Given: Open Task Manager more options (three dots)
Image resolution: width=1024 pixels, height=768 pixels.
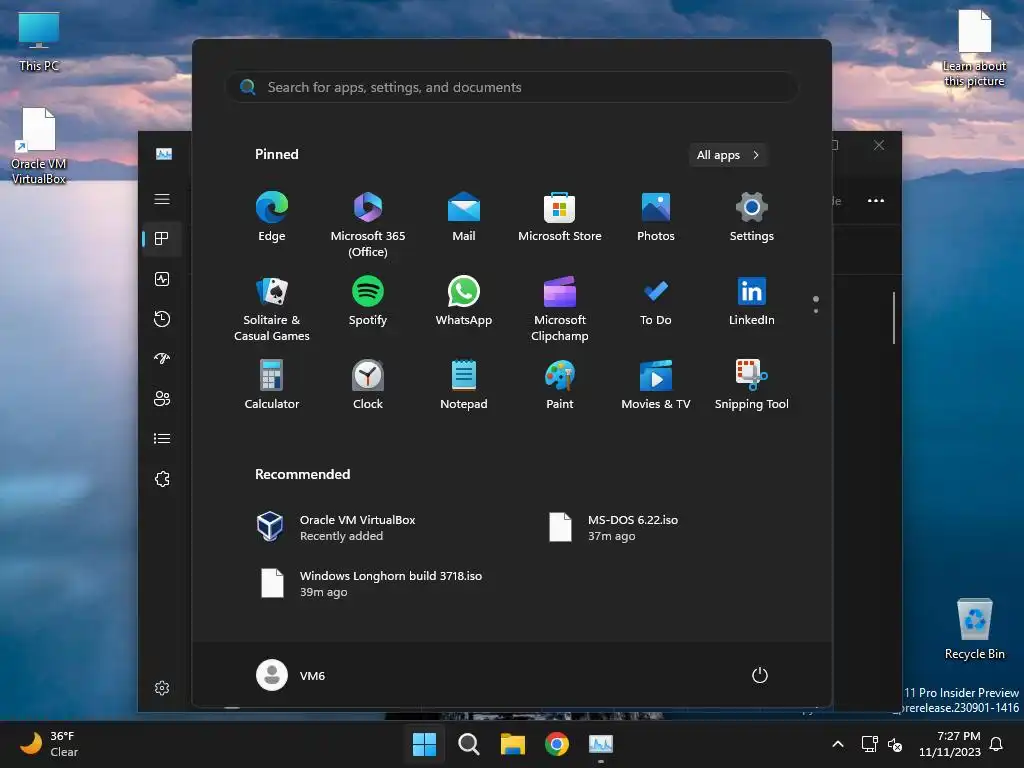Looking at the screenshot, I should click(876, 200).
